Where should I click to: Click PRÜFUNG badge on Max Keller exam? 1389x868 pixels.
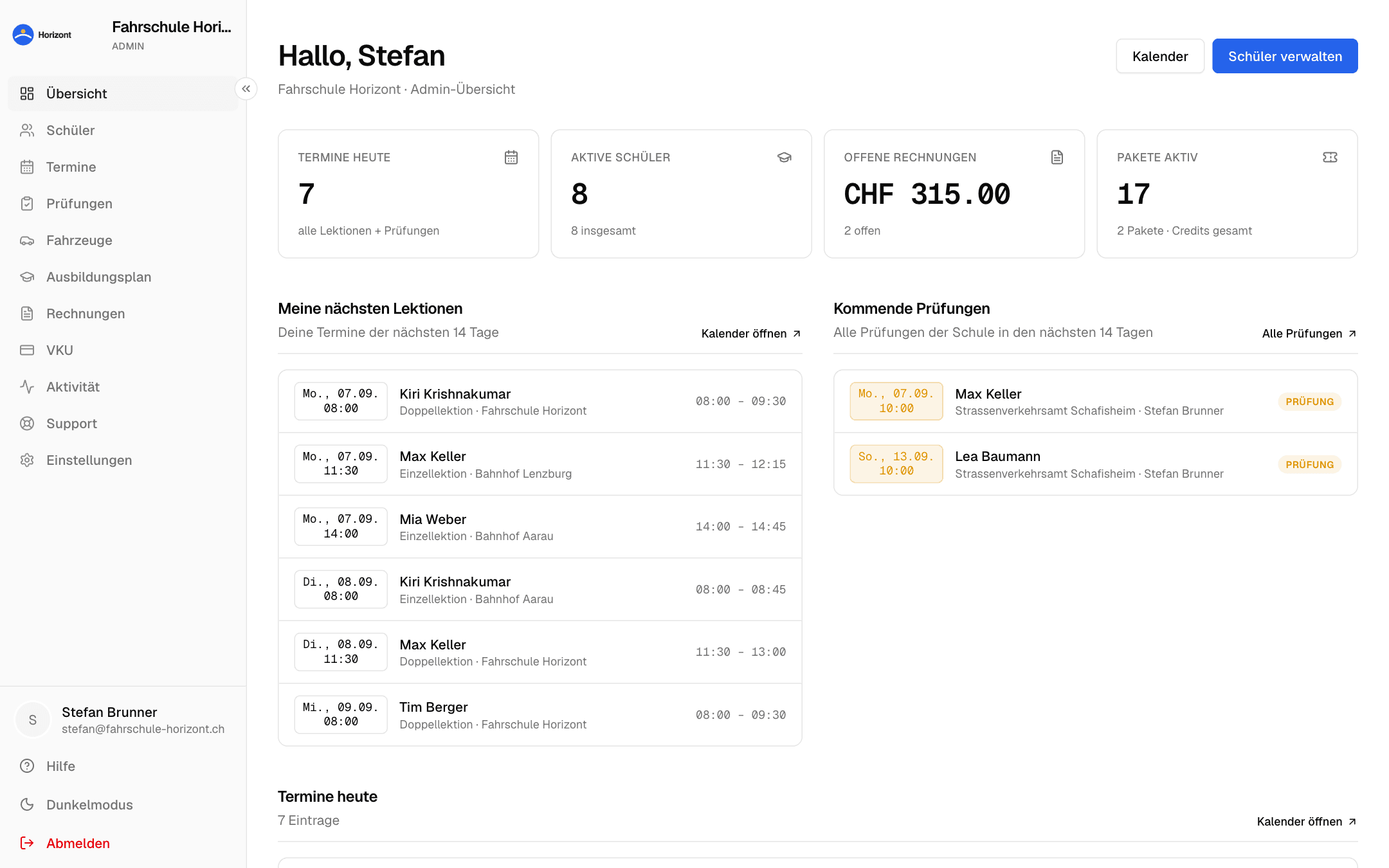click(1309, 402)
